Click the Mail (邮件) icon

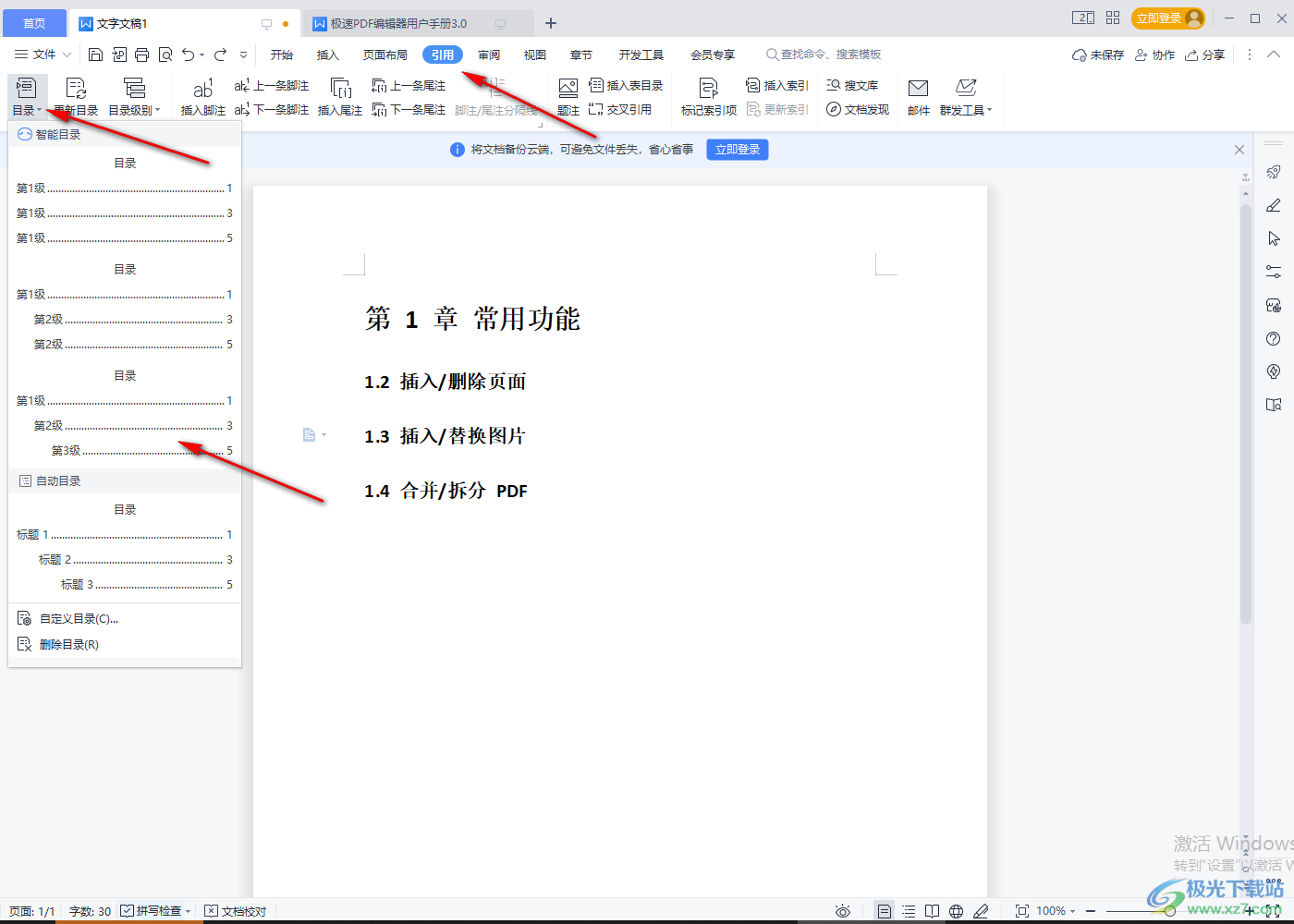point(918,89)
